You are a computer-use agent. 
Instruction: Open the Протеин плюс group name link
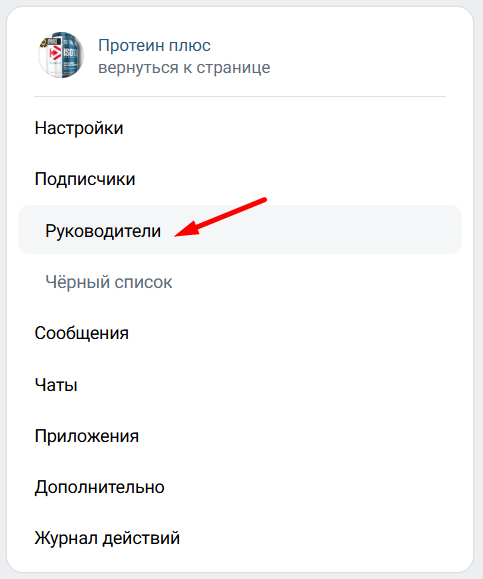pyautogui.click(x=154, y=46)
